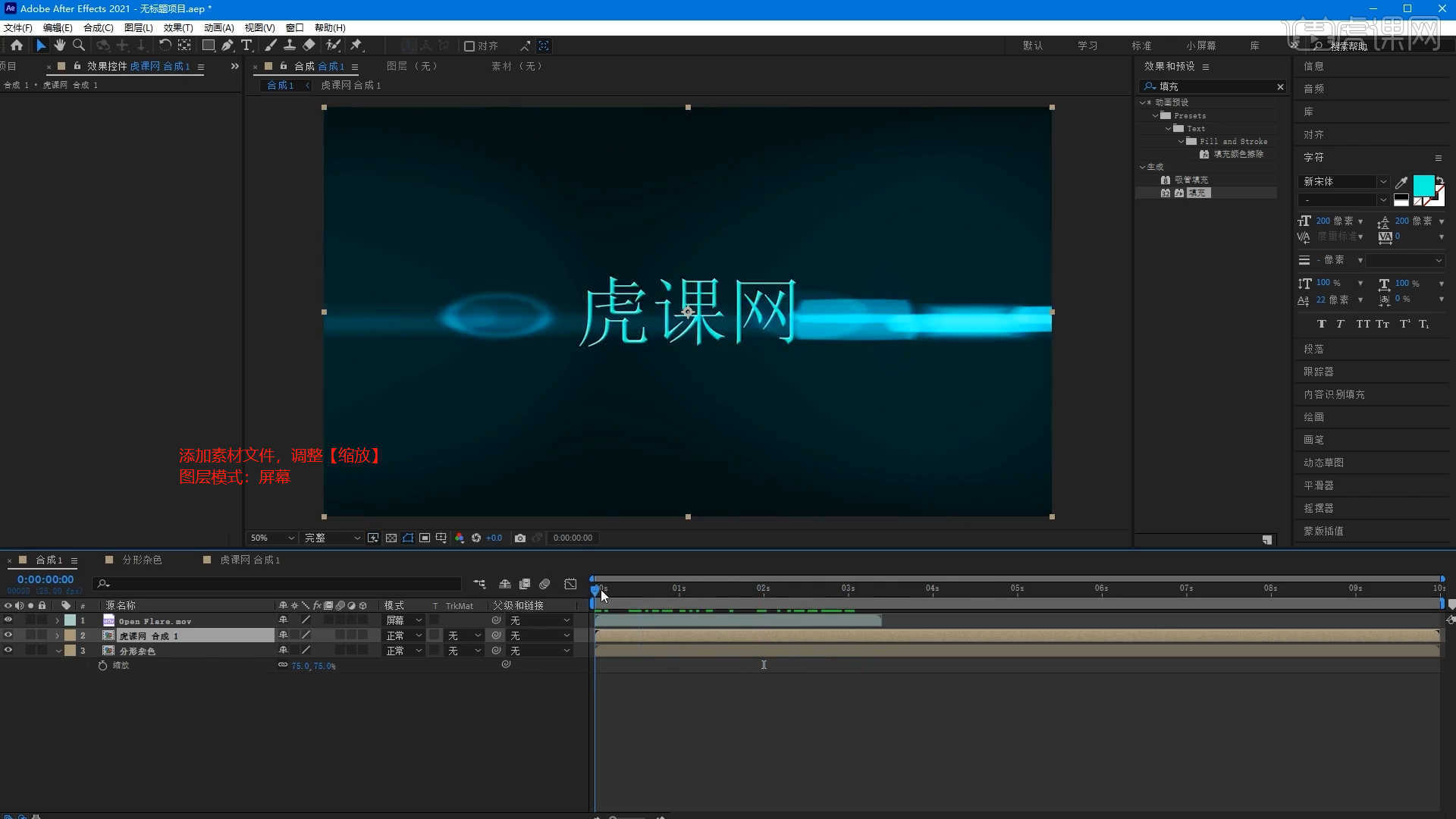Open the 跟踪器 panel
The height and width of the screenshot is (819, 1456).
(1319, 372)
